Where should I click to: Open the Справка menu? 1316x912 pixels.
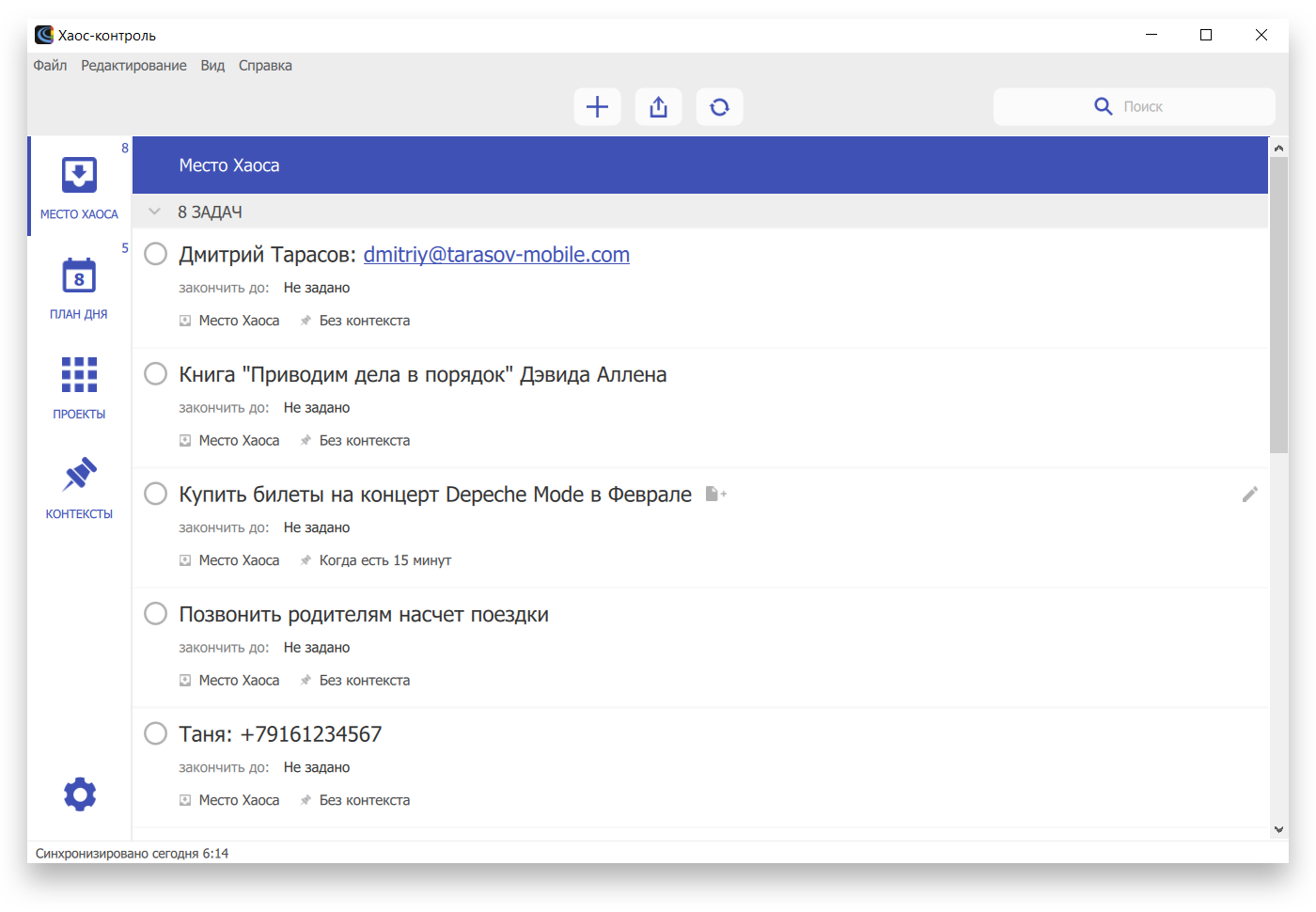(265, 66)
